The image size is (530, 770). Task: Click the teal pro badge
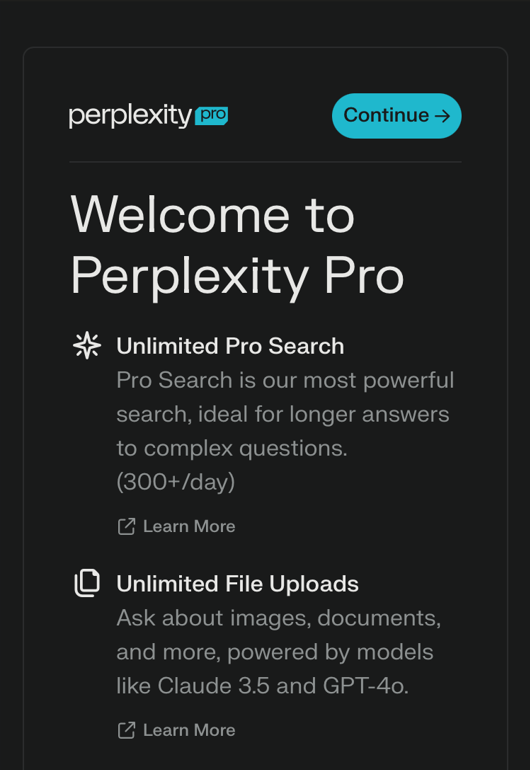click(212, 116)
